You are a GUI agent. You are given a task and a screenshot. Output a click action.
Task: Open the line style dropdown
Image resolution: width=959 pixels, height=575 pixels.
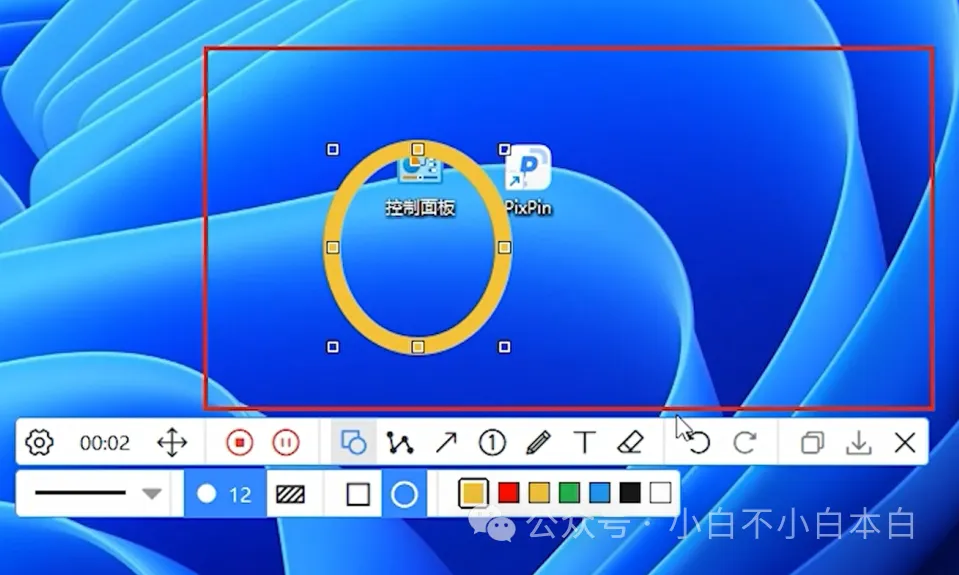[x=152, y=494]
